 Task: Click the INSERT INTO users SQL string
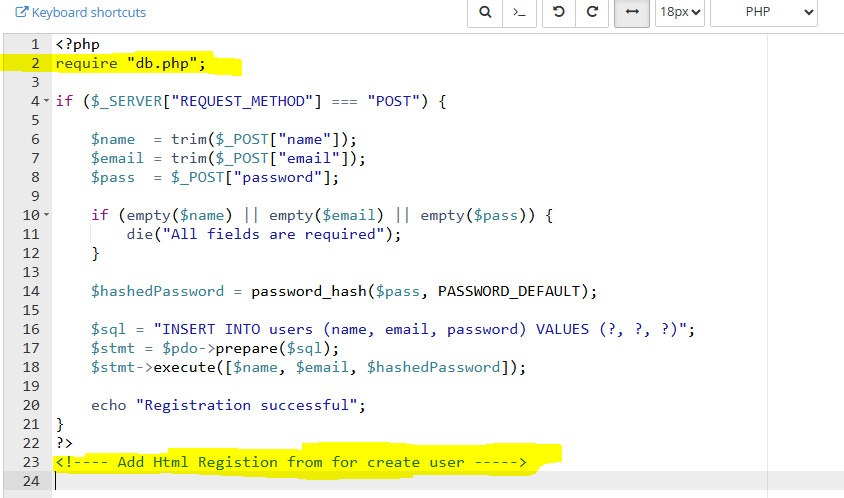[420, 329]
